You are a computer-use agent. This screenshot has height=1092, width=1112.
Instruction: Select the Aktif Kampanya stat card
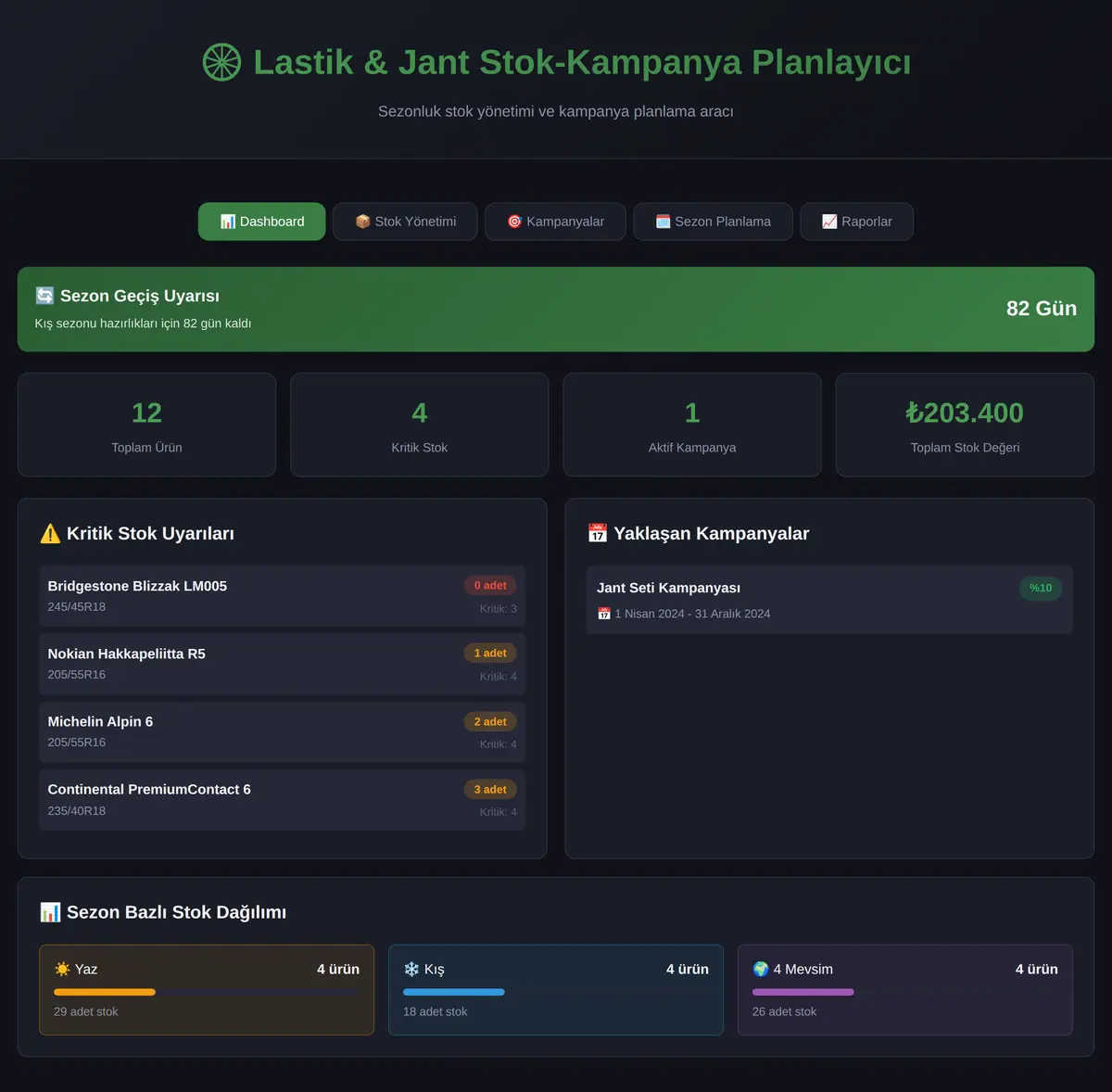tap(692, 425)
